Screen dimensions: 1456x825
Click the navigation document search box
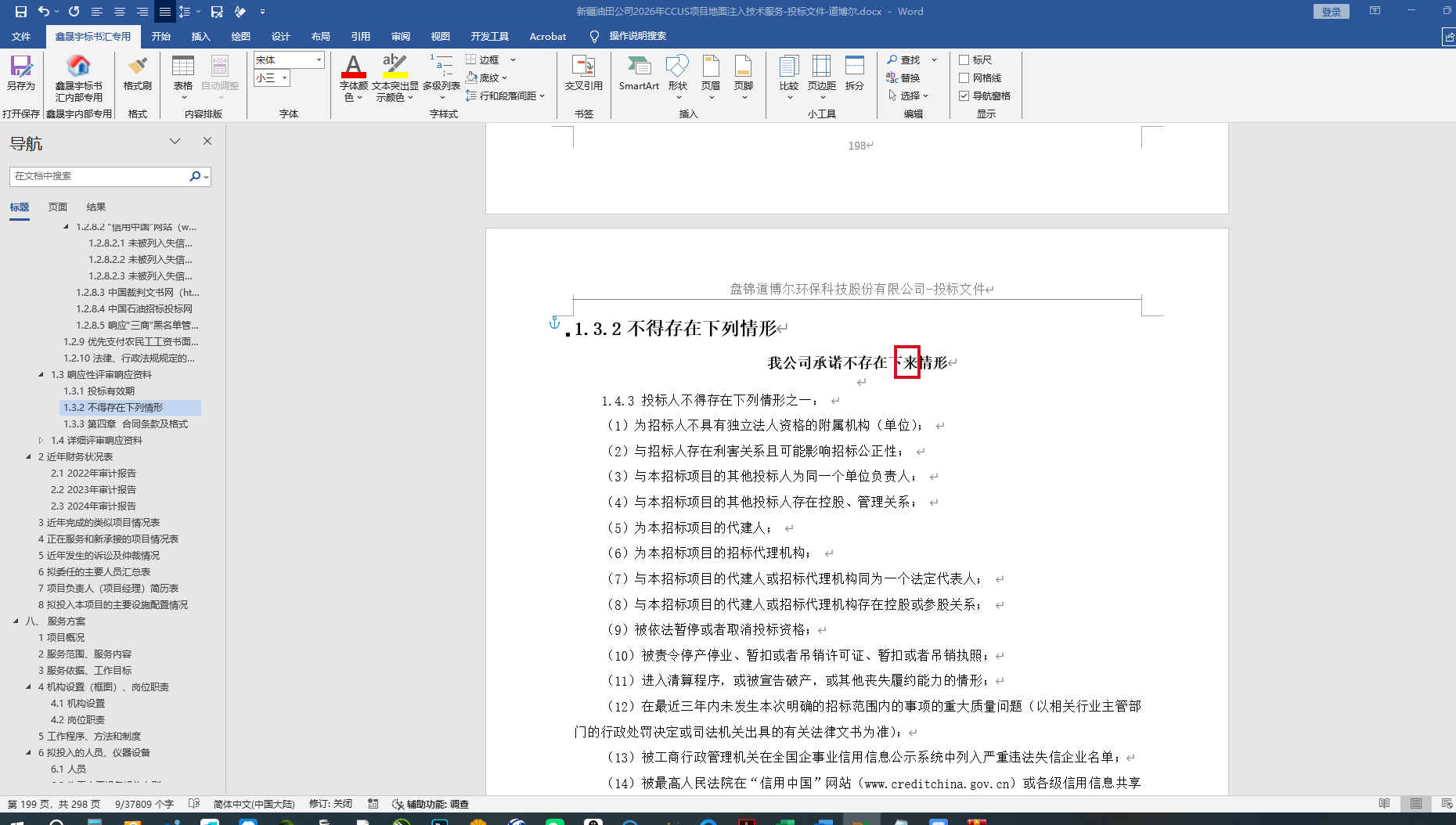(x=99, y=177)
